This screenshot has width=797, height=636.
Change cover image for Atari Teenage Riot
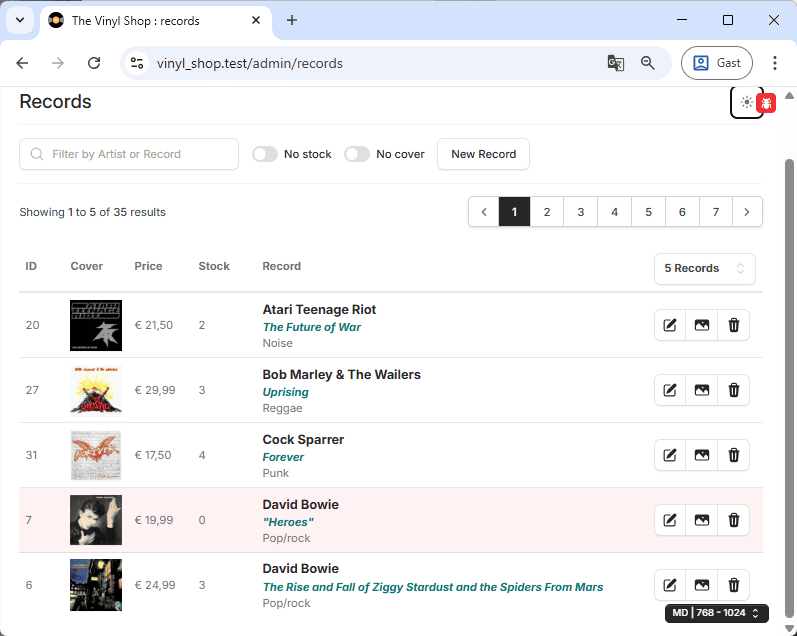click(x=701, y=325)
